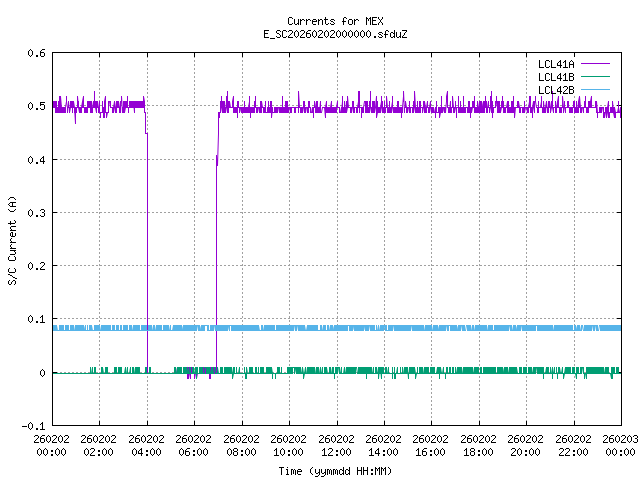Image resolution: width=640 pixels, height=480 pixels.
Task: Click the -0.1 y-axis tick label
Action: pos(32,426)
